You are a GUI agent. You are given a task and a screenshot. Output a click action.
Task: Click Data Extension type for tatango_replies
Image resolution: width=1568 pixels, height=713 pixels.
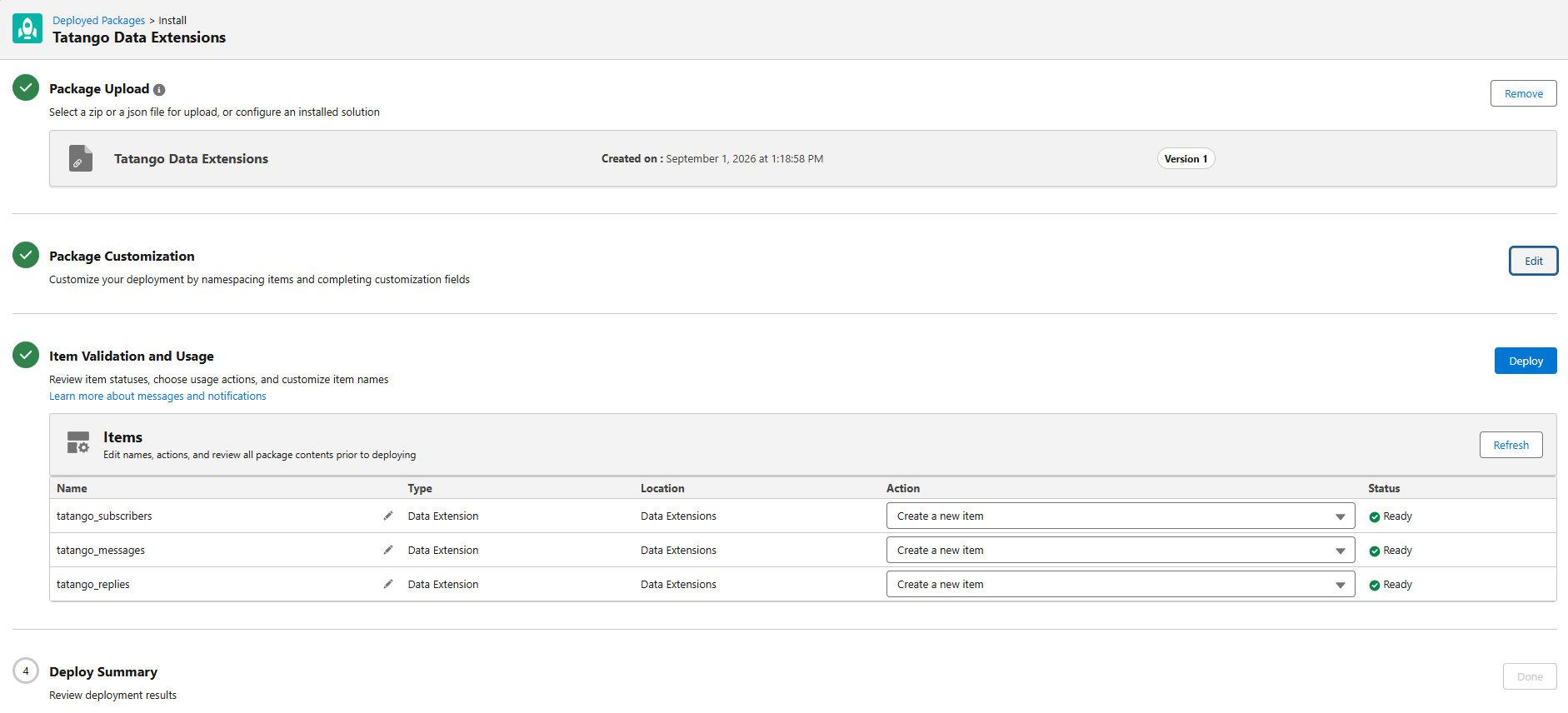[443, 584]
